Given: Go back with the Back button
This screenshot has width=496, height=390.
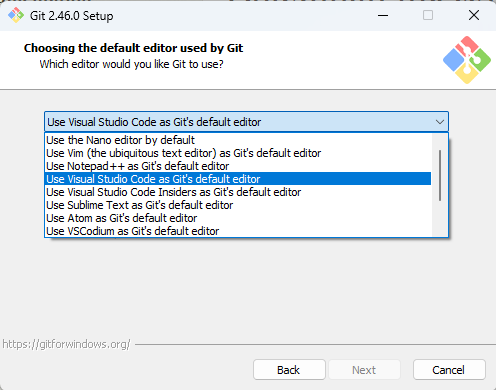Looking at the screenshot, I should point(289,370).
